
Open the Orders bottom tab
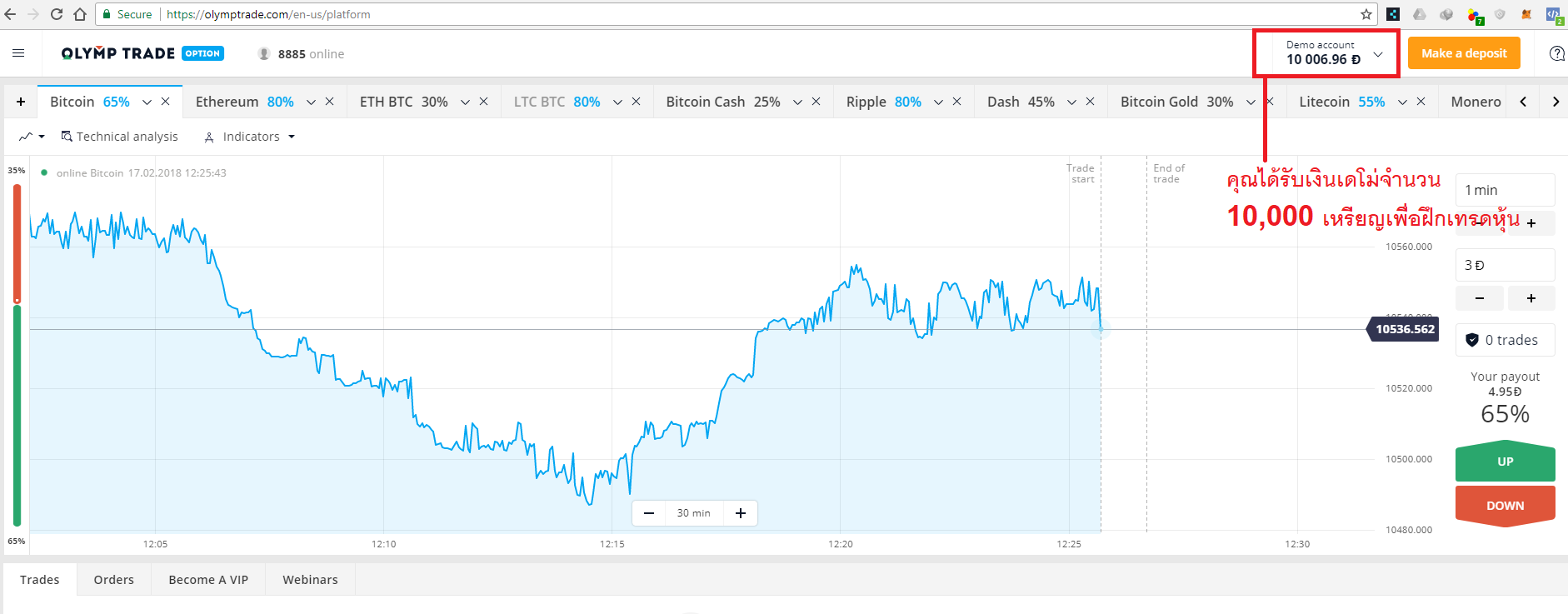[114, 580]
